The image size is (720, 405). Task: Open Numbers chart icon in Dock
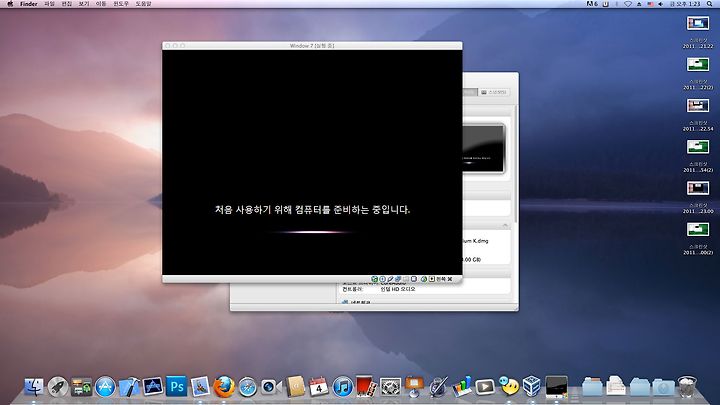click(461, 387)
